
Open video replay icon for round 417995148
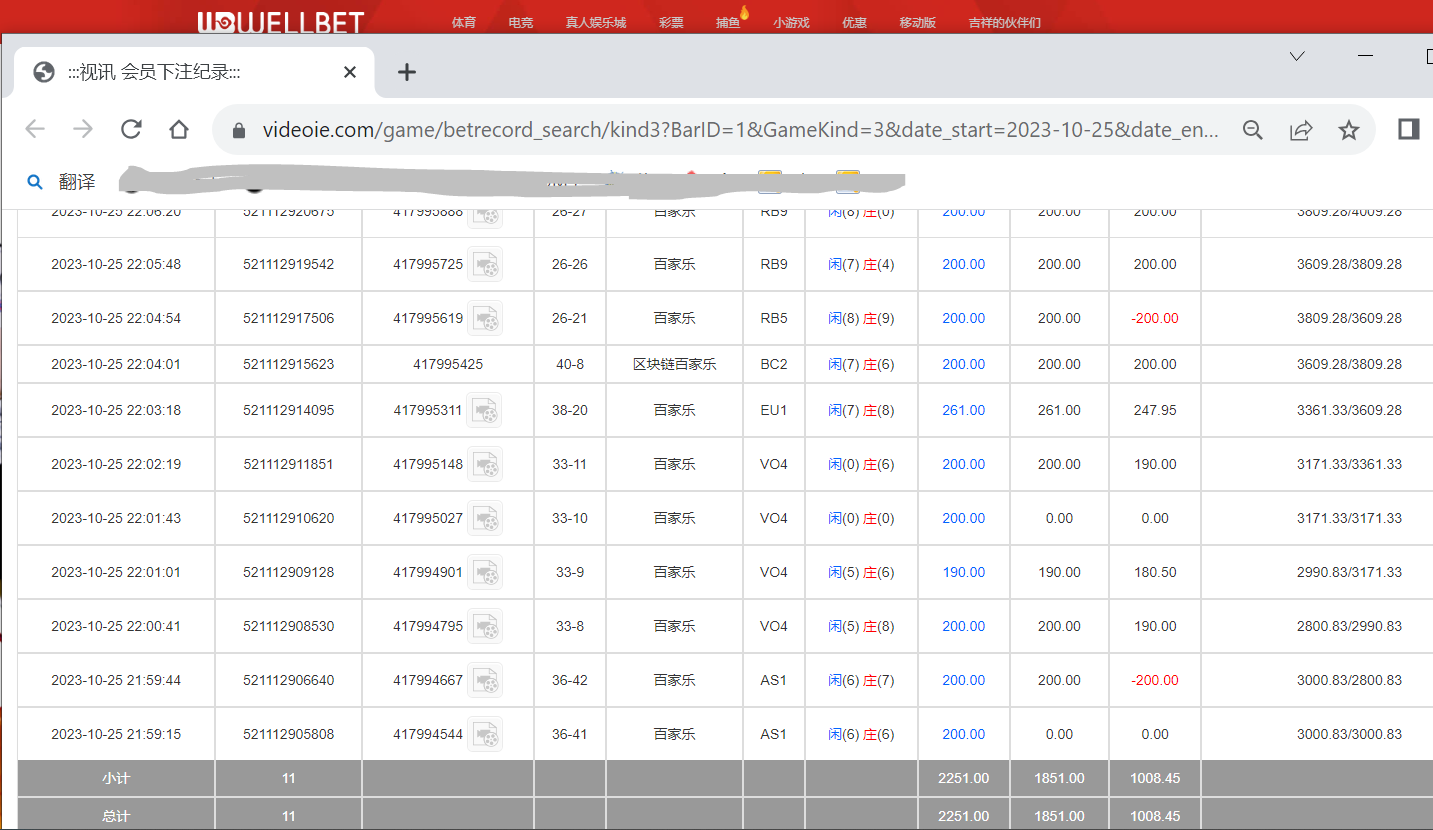[485, 464]
